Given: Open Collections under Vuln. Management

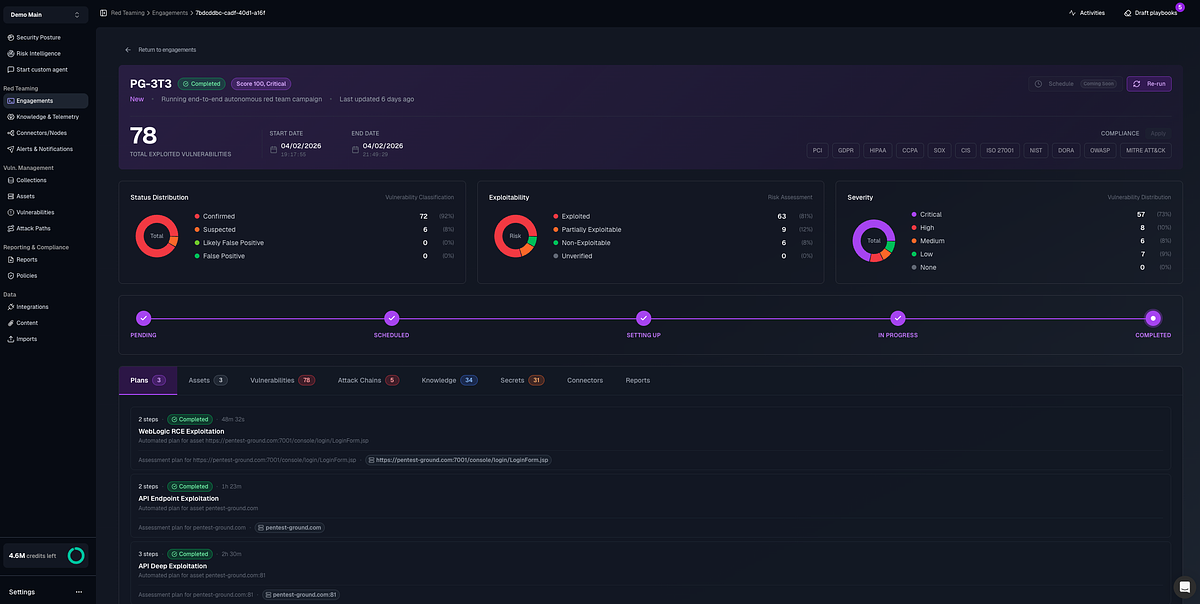Looking at the screenshot, I should pos(31,180).
